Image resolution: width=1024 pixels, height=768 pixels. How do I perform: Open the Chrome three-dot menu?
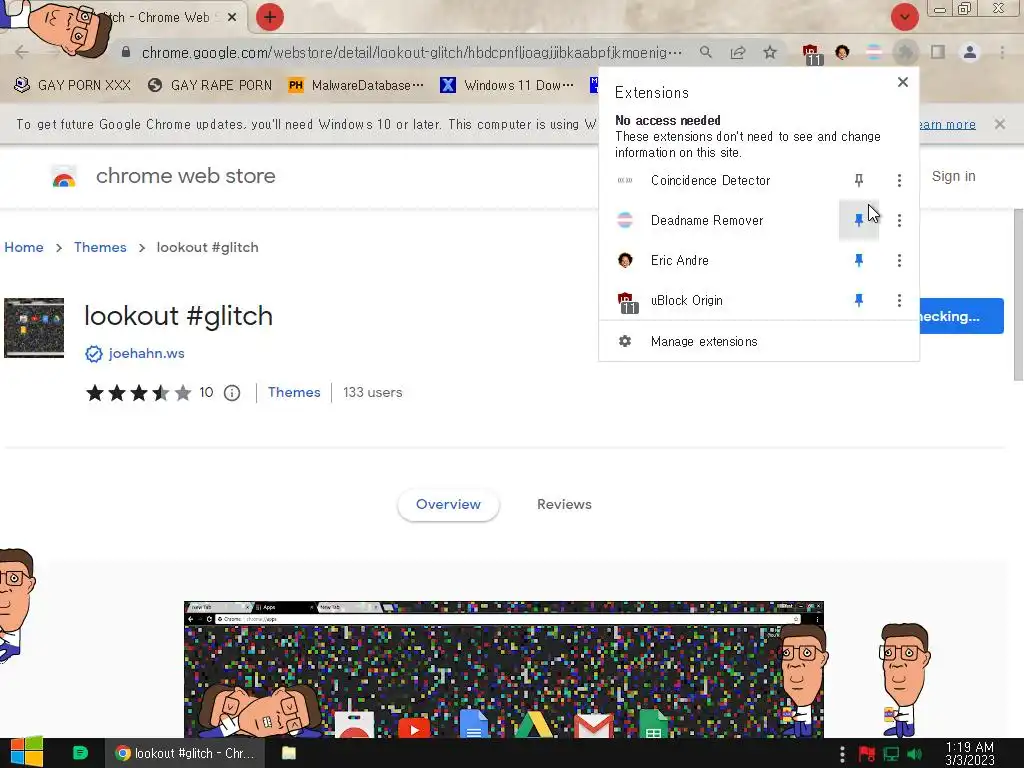(x=1002, y=52)
